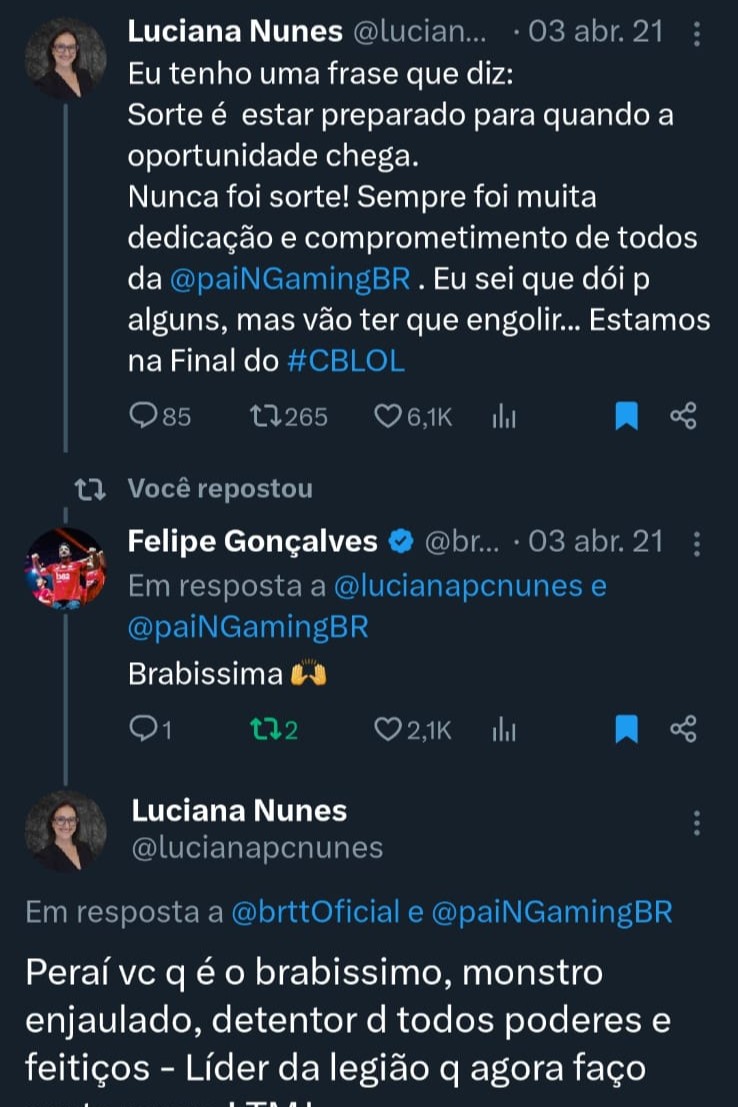Share Luciana's CBLOL tweet
Viewport: 738px width, 1107px height.
point(683,416)
